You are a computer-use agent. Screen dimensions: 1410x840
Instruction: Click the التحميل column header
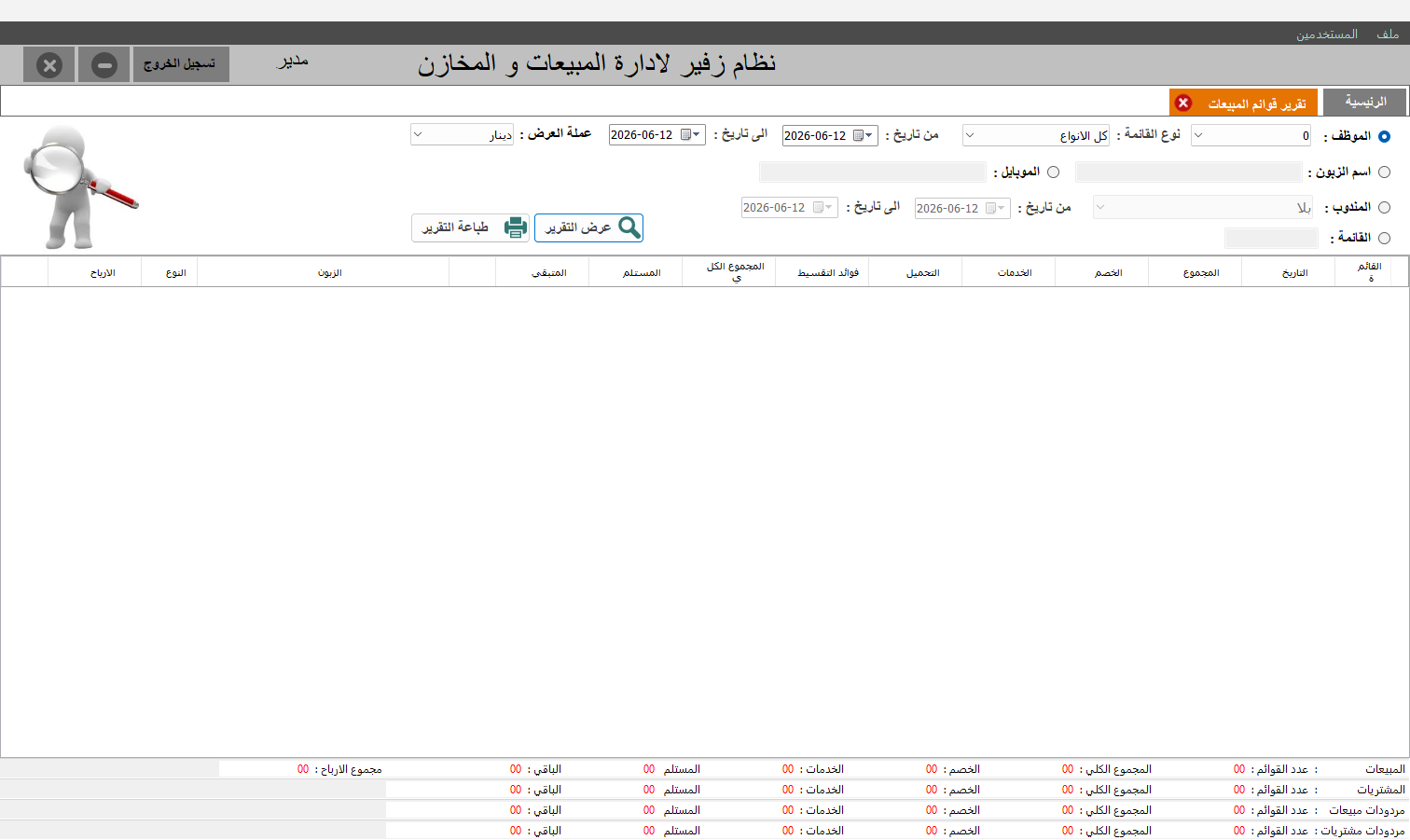pos(915,272)
